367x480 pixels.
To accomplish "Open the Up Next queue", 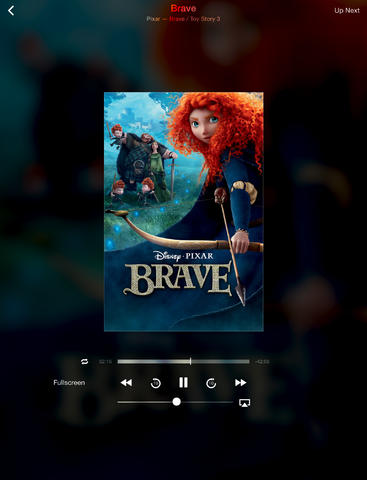I will tap(347, 11).
